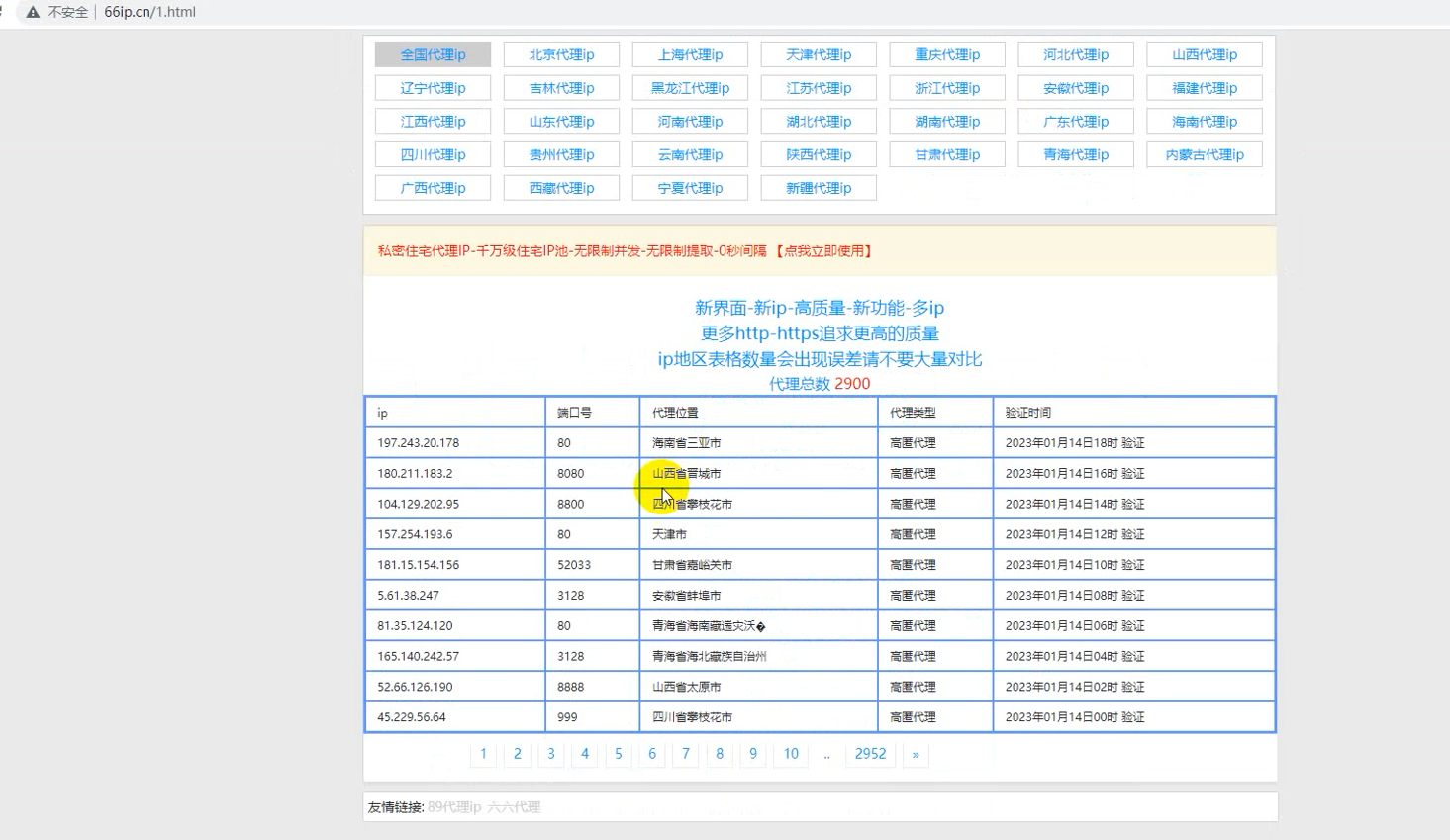The image size is (1450, 840).
Task: View 内蒙古代理ip proxies
Action: (1205, 154)
